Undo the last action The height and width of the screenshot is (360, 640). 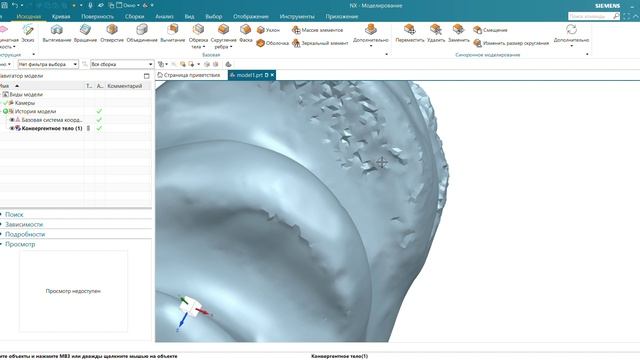tap(15, 5)
